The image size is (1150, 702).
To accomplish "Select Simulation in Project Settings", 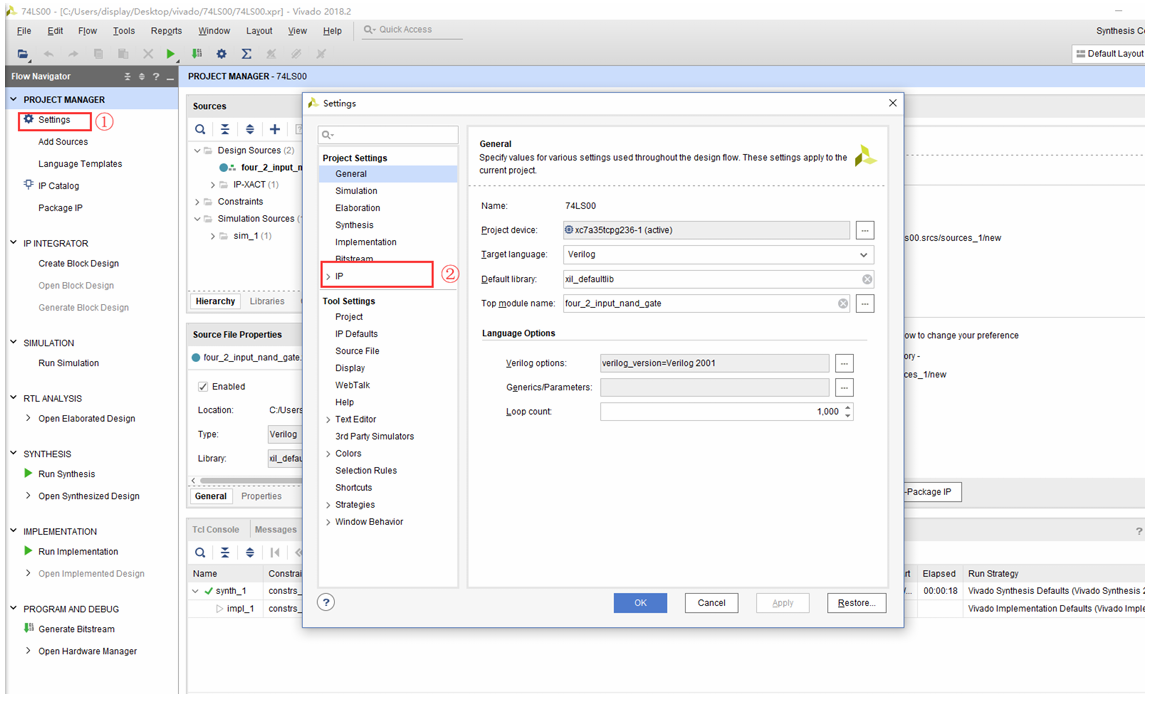I will [356, 191].
